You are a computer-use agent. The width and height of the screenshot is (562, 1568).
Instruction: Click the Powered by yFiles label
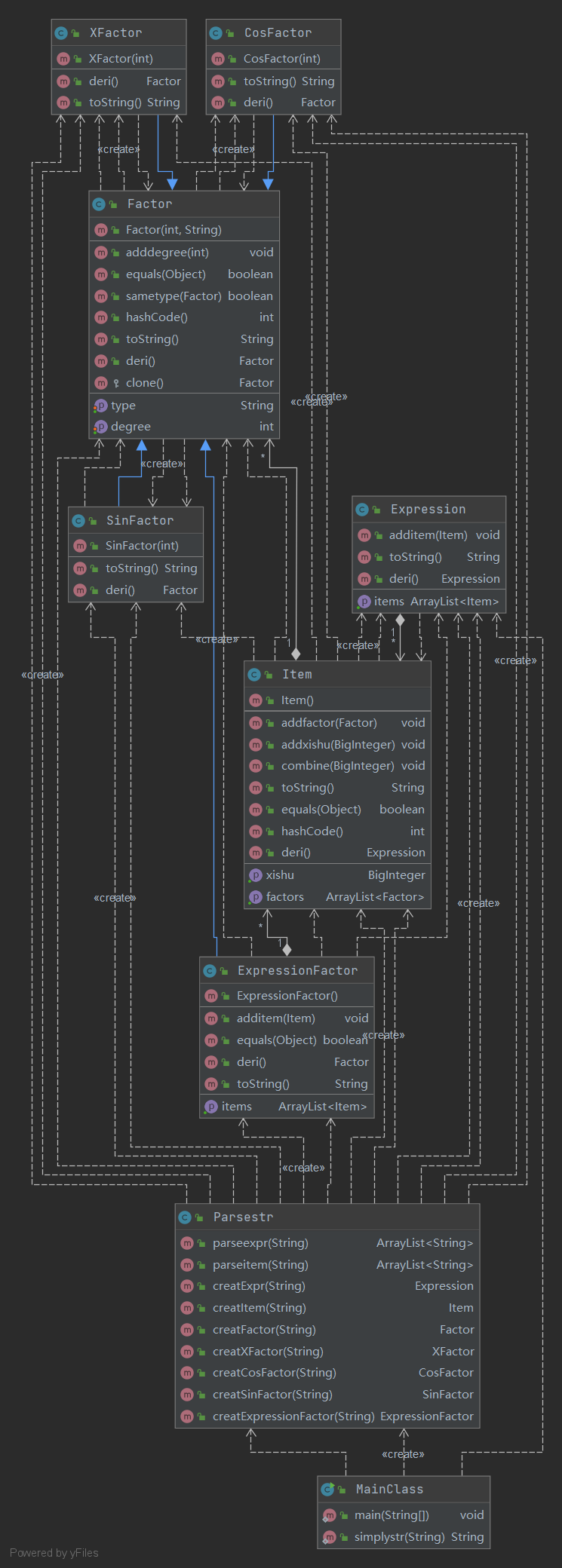tap(54, 1553)
